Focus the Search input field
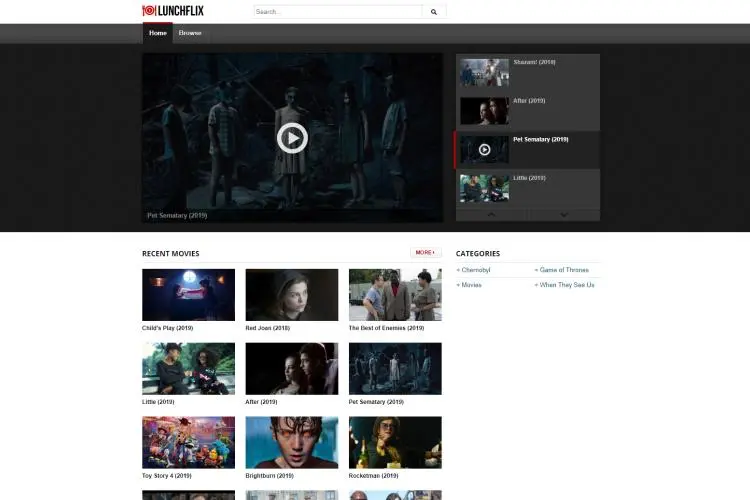The image size is (750, 500). [338, 12]
